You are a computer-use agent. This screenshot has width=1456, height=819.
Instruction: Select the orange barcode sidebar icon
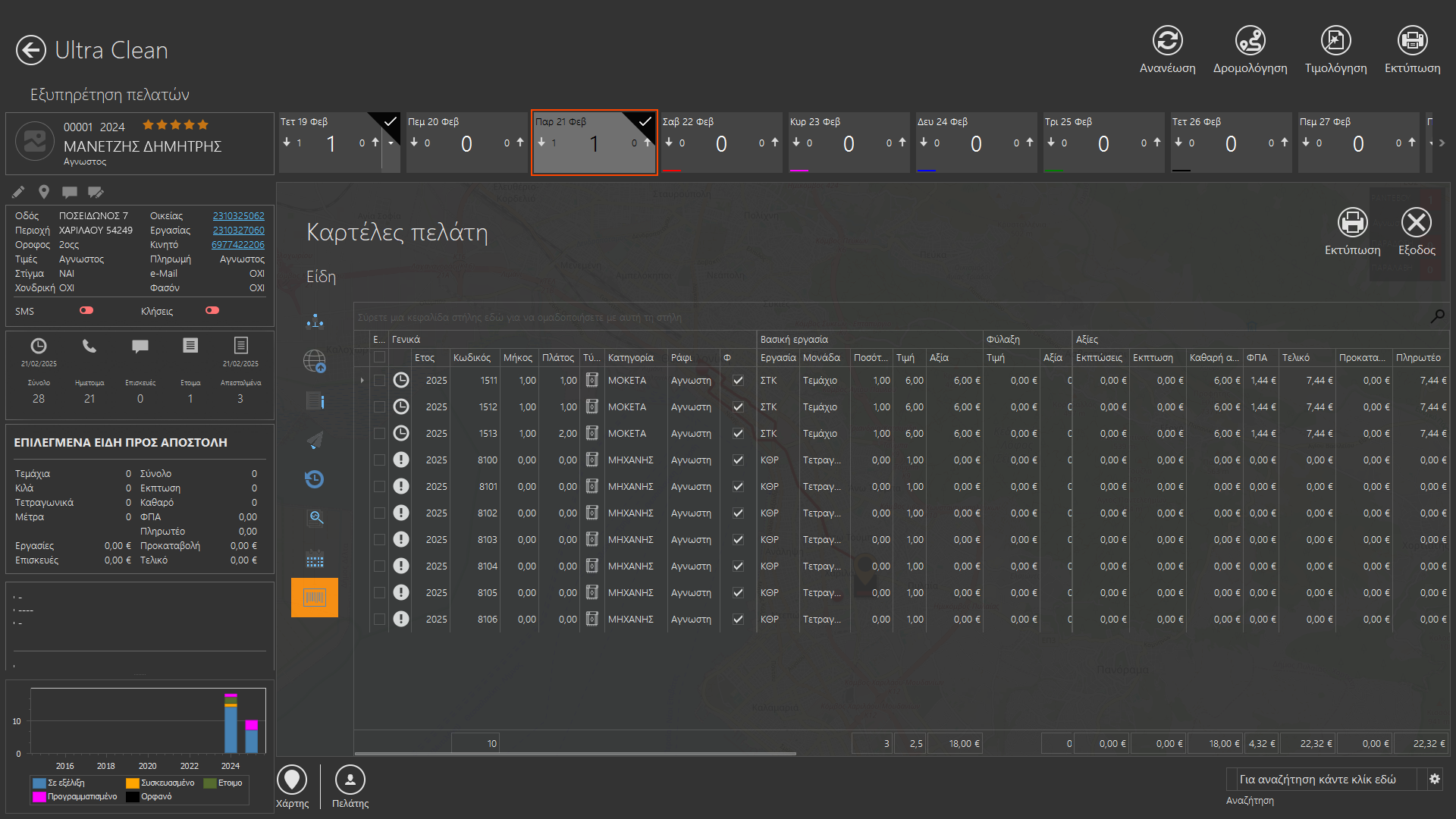[315, 598]
